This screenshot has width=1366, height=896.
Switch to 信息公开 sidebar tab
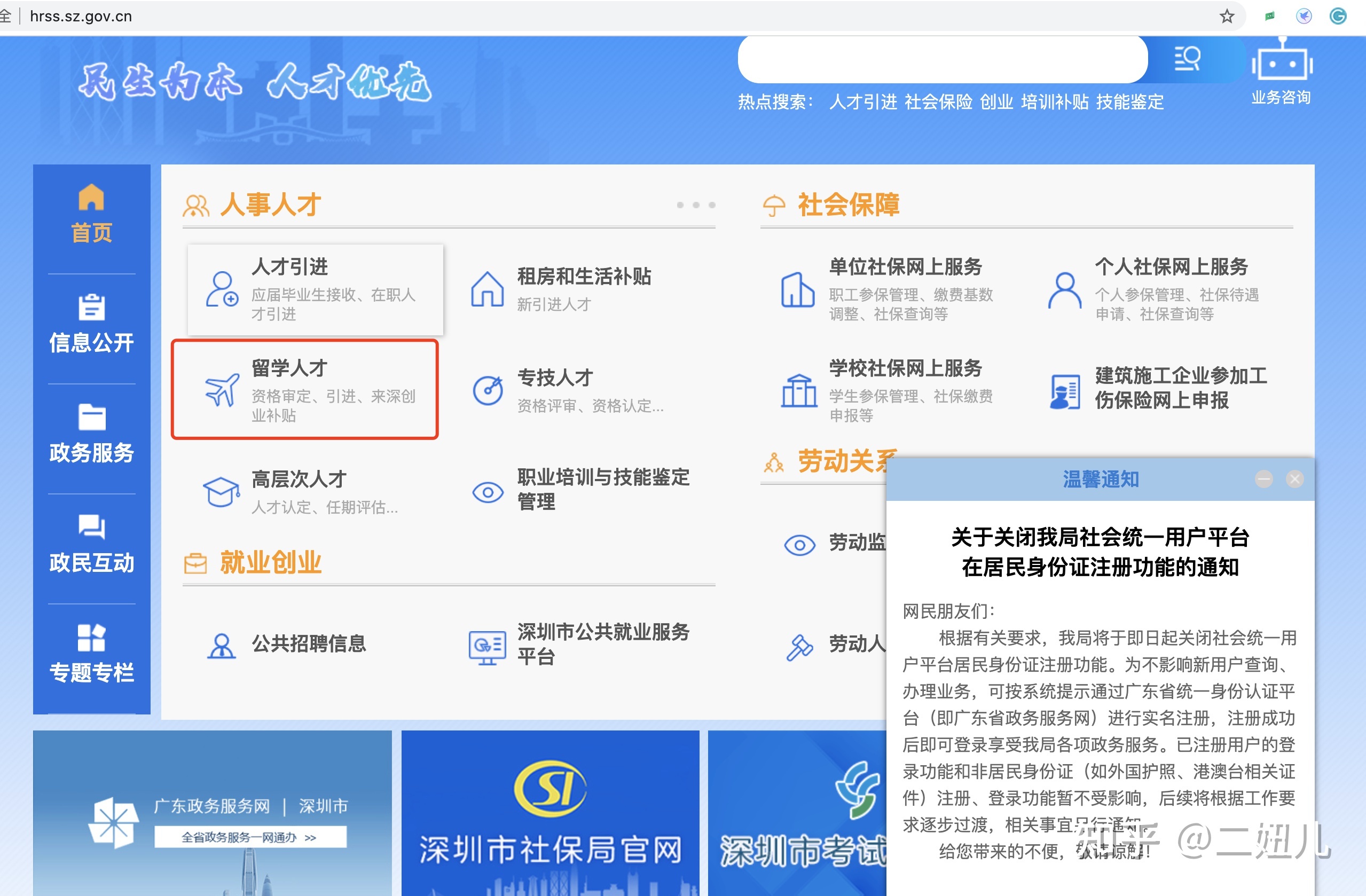(91, 324)
